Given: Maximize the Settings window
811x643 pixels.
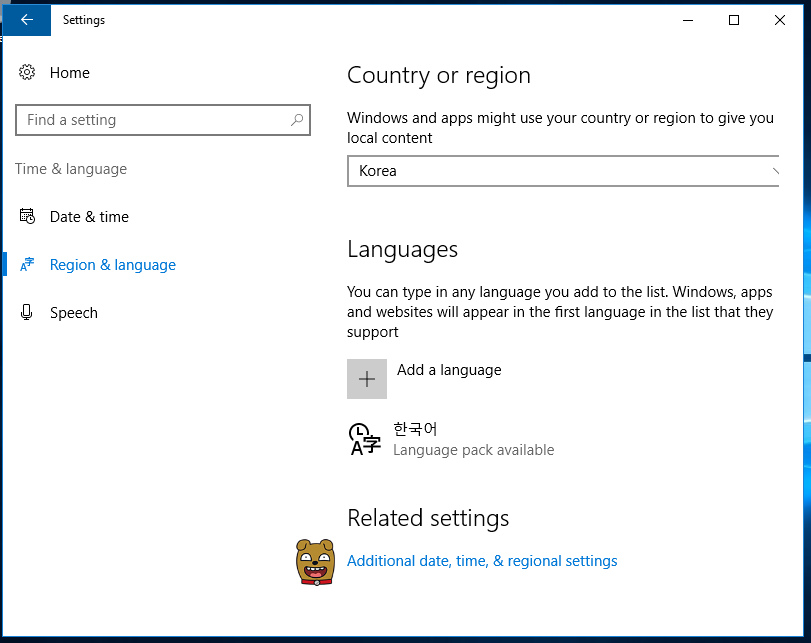Looking at the screenshot, I should coord(733,20).
